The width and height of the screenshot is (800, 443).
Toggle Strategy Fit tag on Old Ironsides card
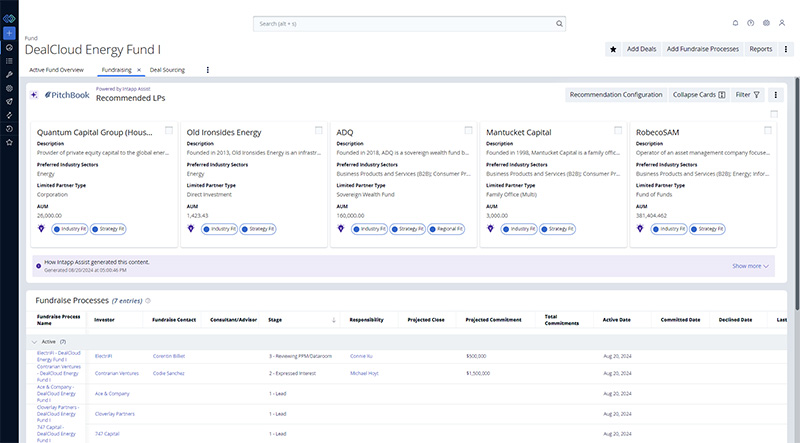[x=258, y=229]
